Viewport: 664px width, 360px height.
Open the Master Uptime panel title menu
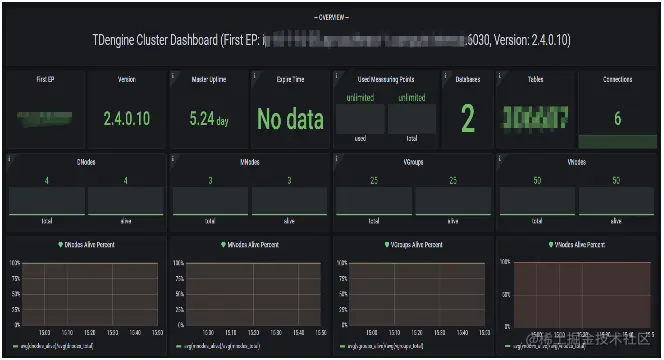(x=209, y=79)
